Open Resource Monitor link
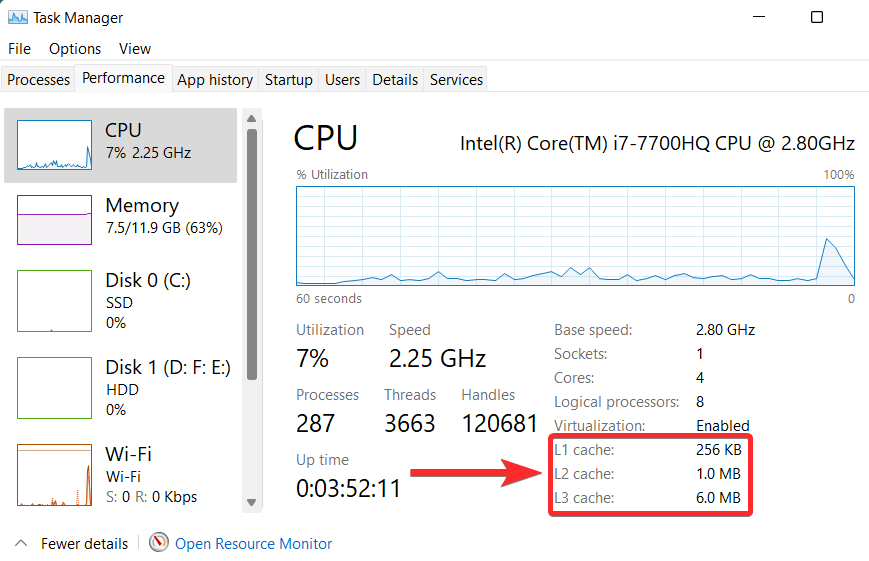This screenshot has height=561, width=869. point(253,544)
